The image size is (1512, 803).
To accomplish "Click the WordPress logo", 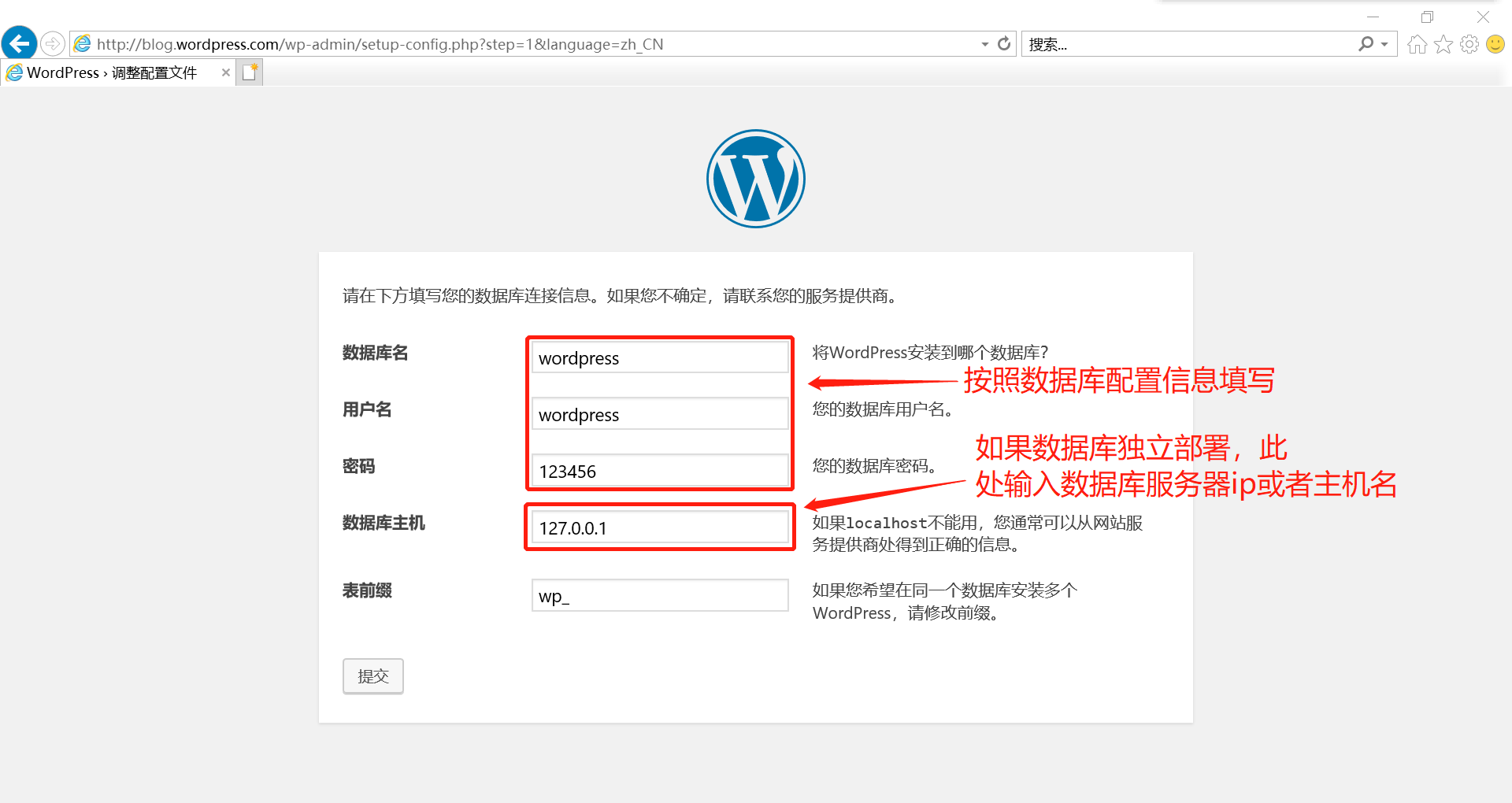I will pyautogui.click(x=756, y=179).
